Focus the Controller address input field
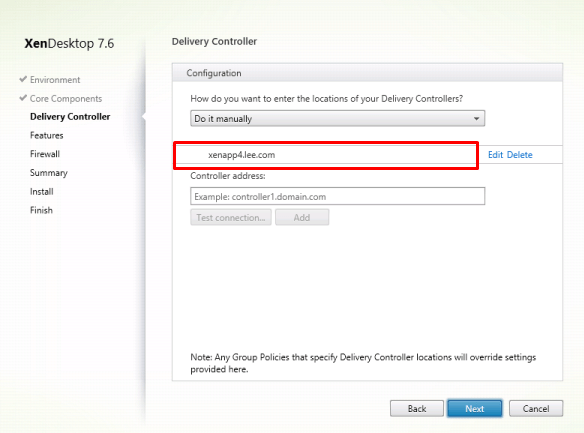 [337, 196]
